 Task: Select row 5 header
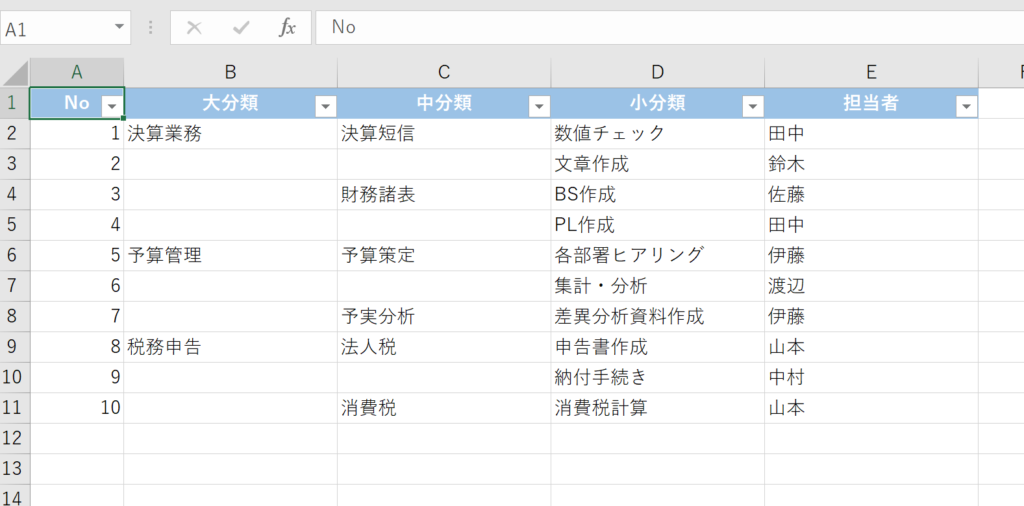(14, 225)
